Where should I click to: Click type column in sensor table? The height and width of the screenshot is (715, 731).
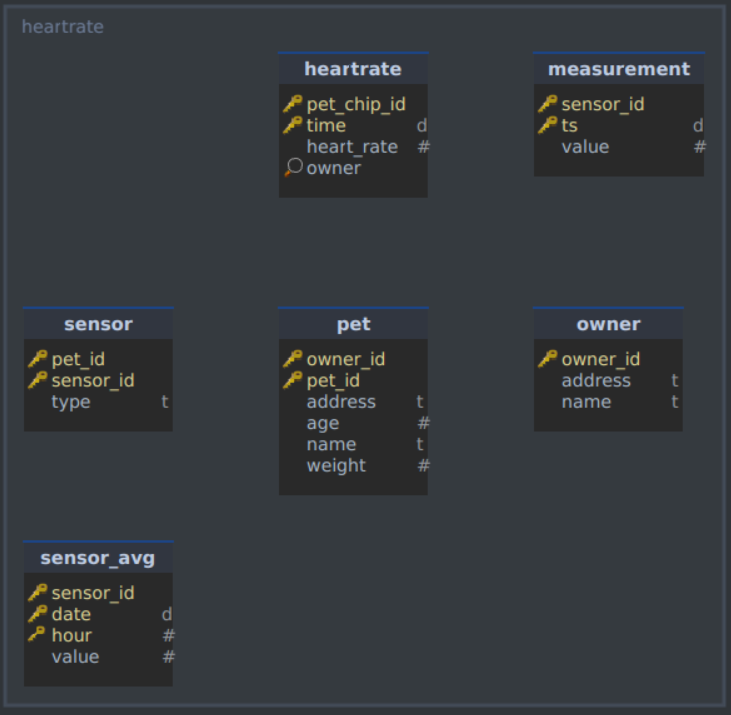[98, 402]
